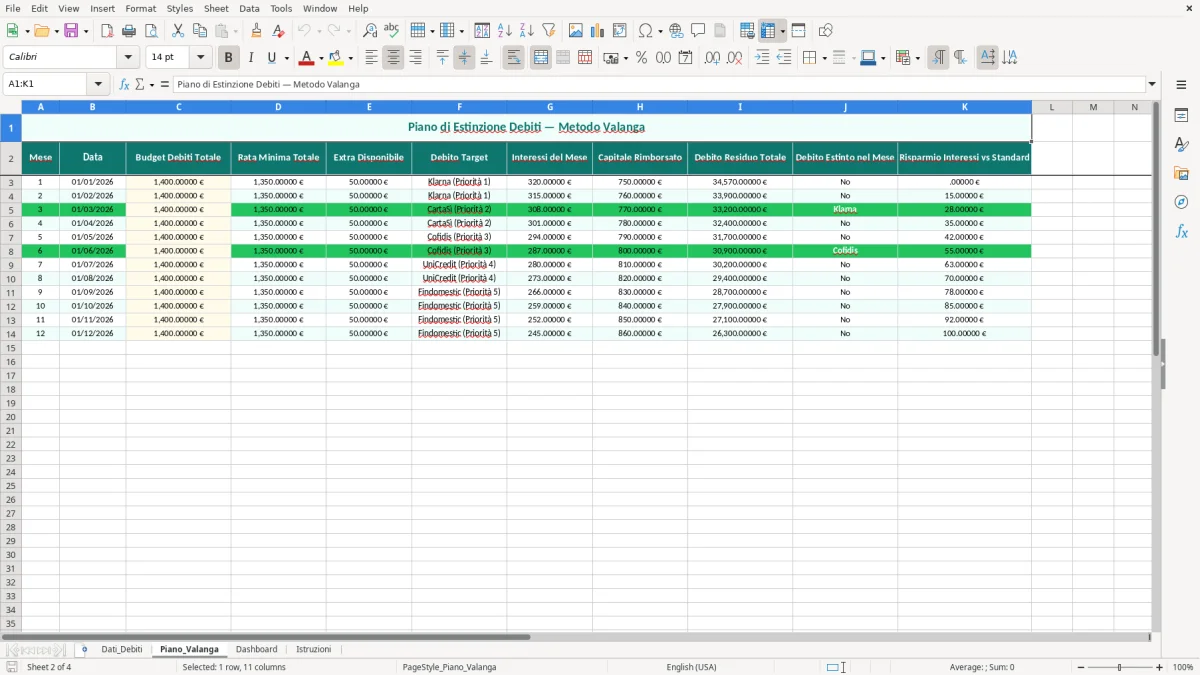Viewport: 1200px width, 675px height.
Task: Open sidebar Styles panel
Action: (1181, 145)
